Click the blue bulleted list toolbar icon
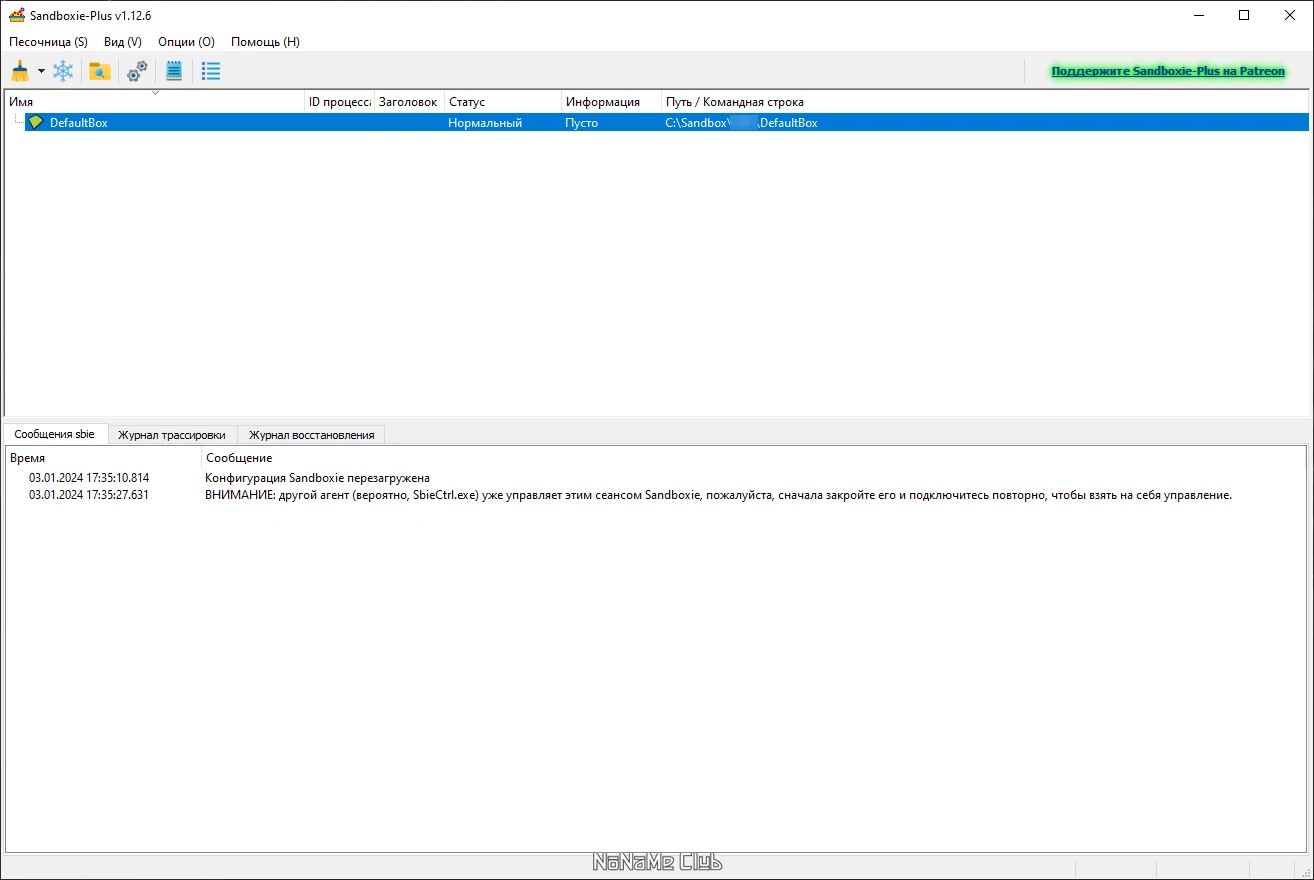The width and height of the screenshot is (1314, 880). pyautogui.click(x=211, y=71)
